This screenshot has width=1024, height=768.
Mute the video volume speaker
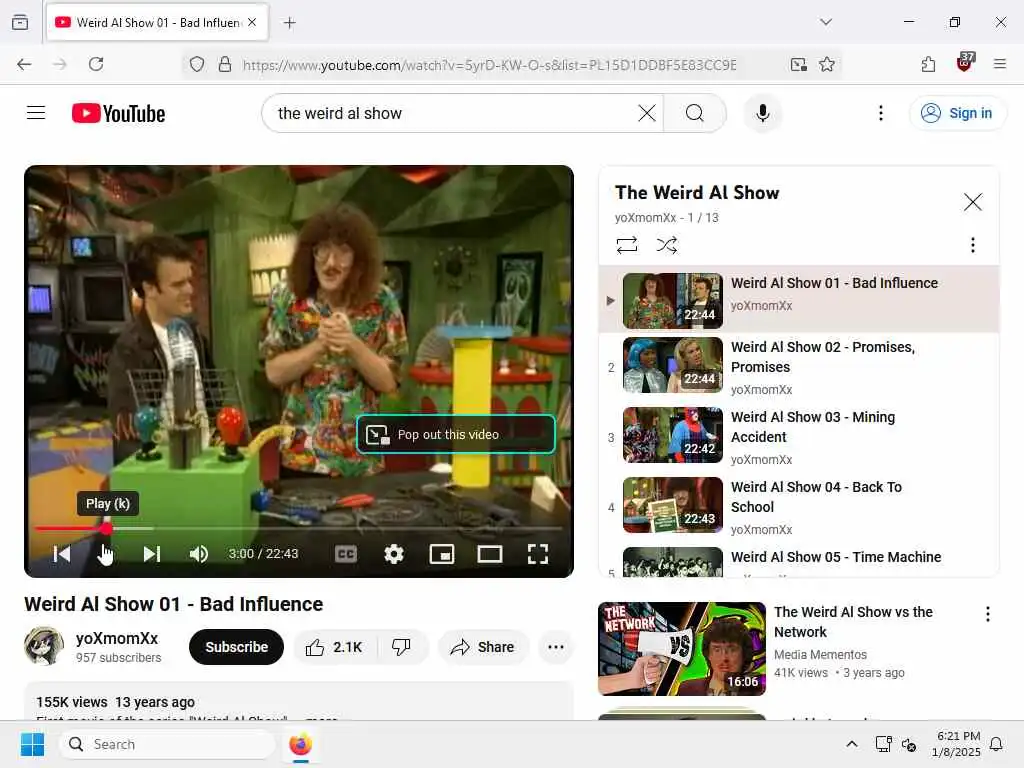(199, 554)
